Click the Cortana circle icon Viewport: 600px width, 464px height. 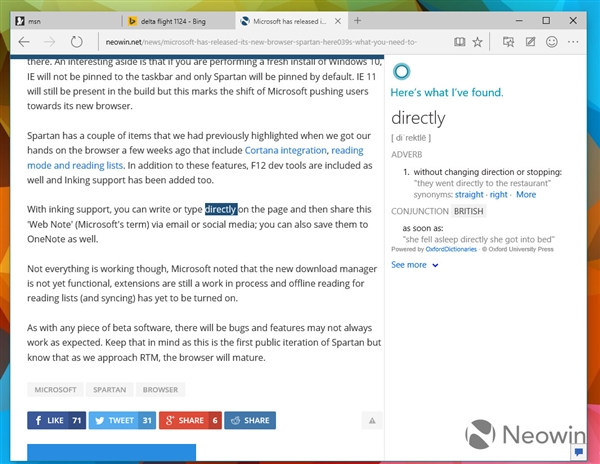(x=401, y=71)
